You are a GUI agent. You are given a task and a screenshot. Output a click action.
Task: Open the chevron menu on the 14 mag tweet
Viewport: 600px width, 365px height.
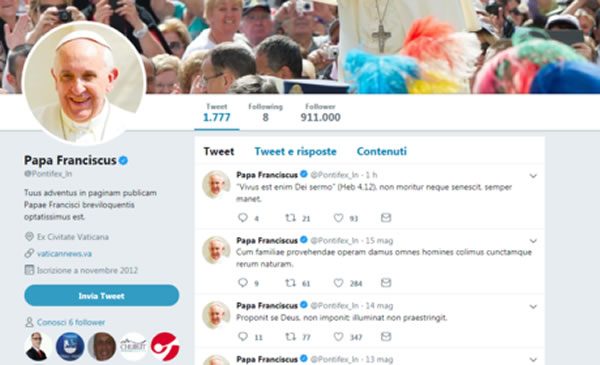(533, 306)
